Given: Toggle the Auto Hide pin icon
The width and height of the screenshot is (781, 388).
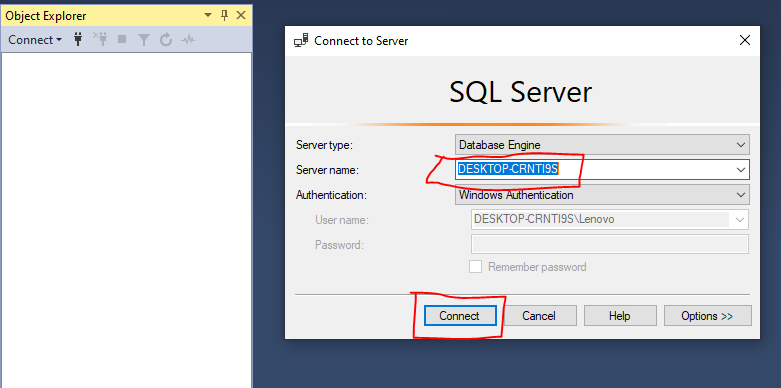Looking at the screenshot, I should pos(224,15).
